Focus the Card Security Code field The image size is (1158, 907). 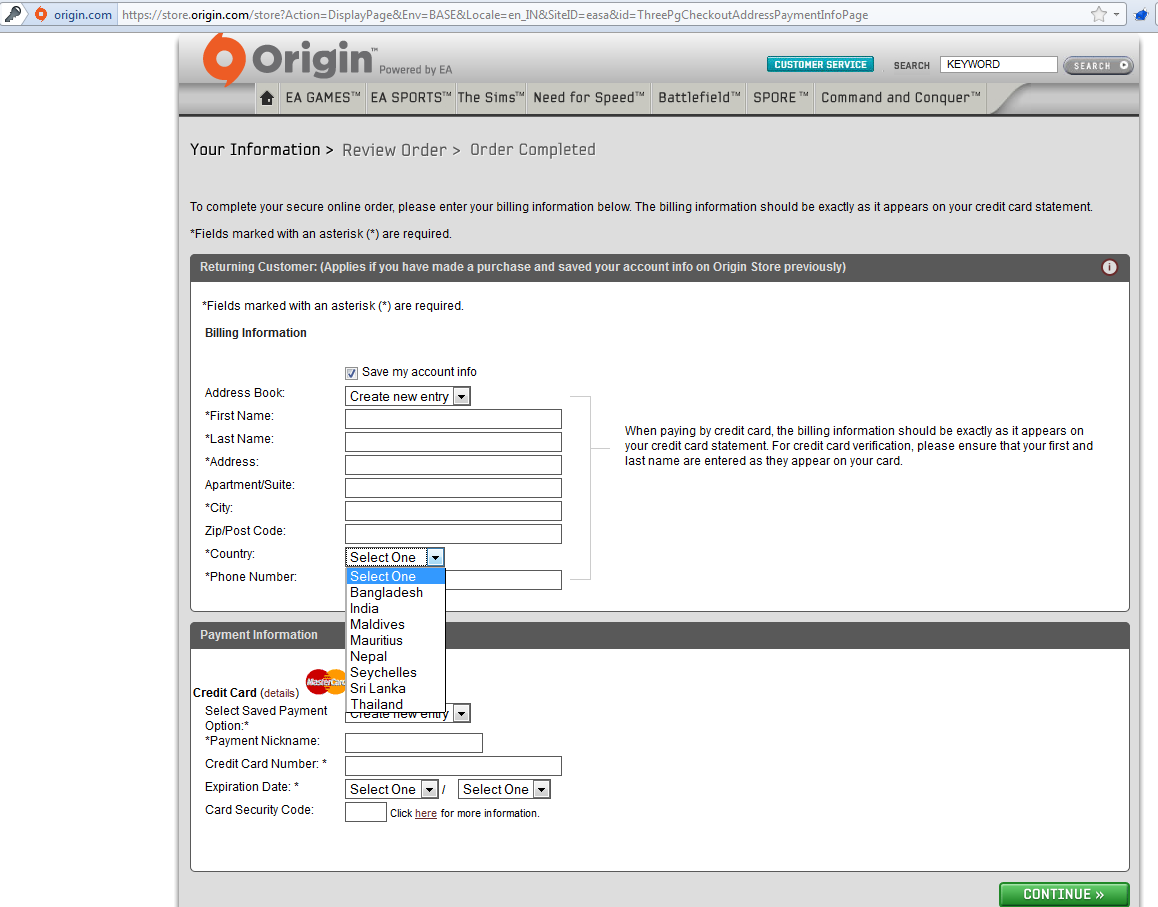pos(366,812)
